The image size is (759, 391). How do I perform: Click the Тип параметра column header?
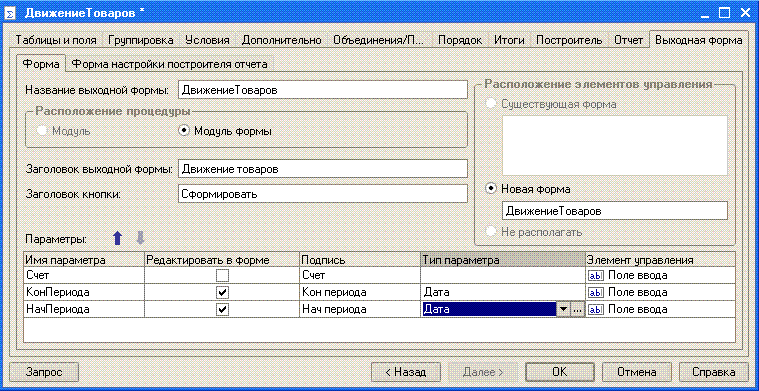pos(503,259)
